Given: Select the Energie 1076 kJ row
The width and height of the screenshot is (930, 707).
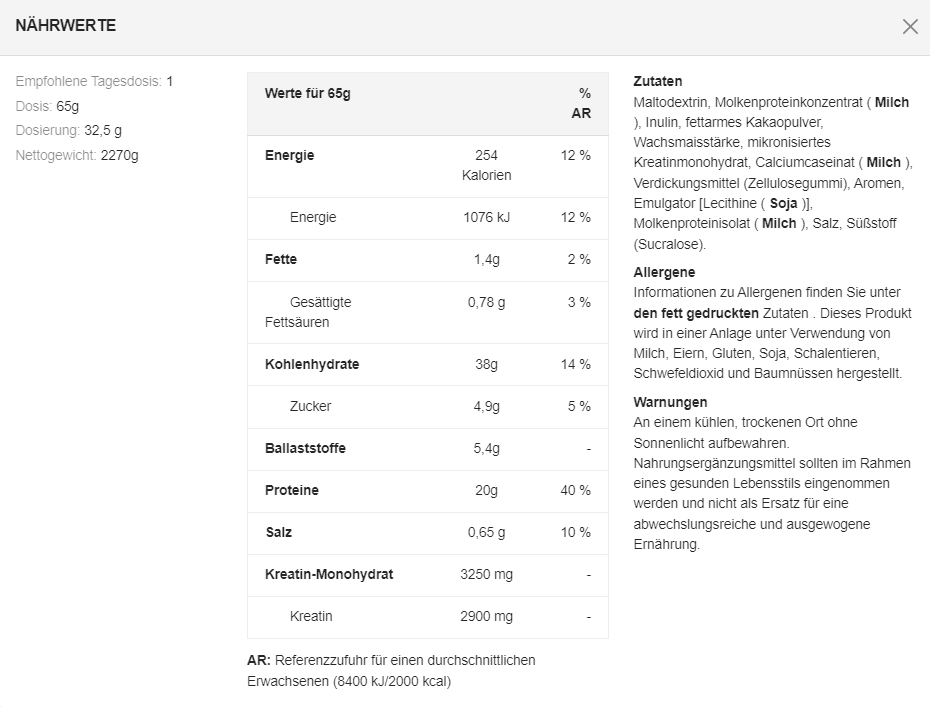Looking at the screenshot, I should pyautogui.click(x=427, y=217).
